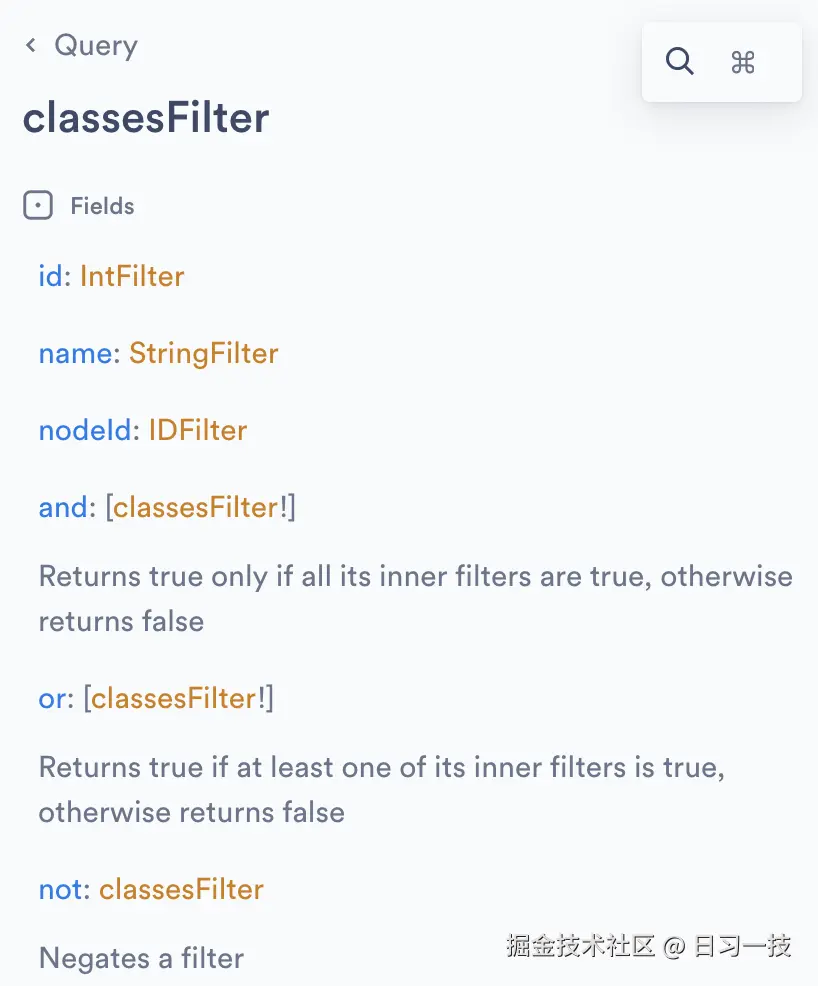Click the command key shortcut icon
Screen dimensions: 818x986
pos(742,61)
